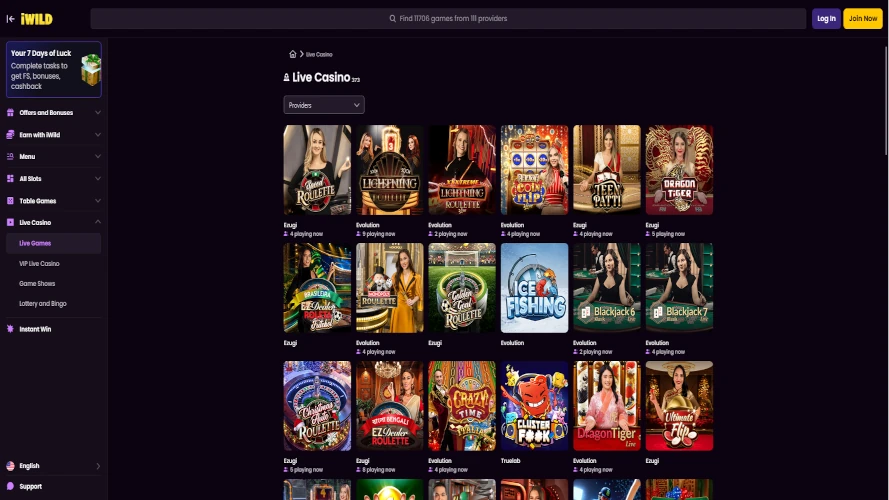889x500 pixels.
Task: Click the Table Games icon
Action: pos(10,201)
